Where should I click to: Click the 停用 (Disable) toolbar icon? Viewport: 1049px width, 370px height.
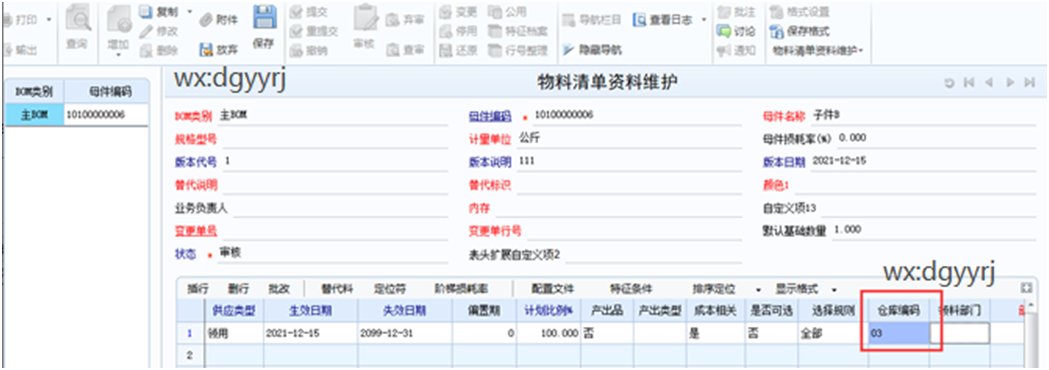[x=446, y=31]
